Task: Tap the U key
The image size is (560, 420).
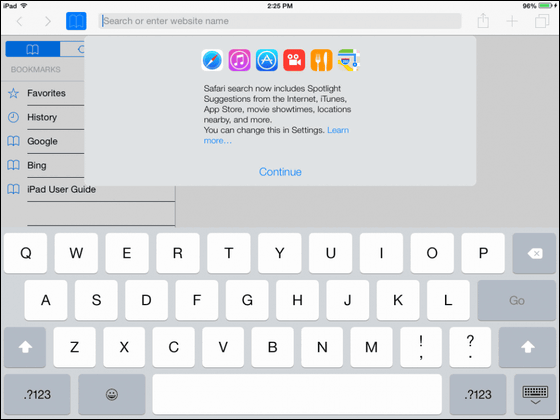Action: click(330, 253)
